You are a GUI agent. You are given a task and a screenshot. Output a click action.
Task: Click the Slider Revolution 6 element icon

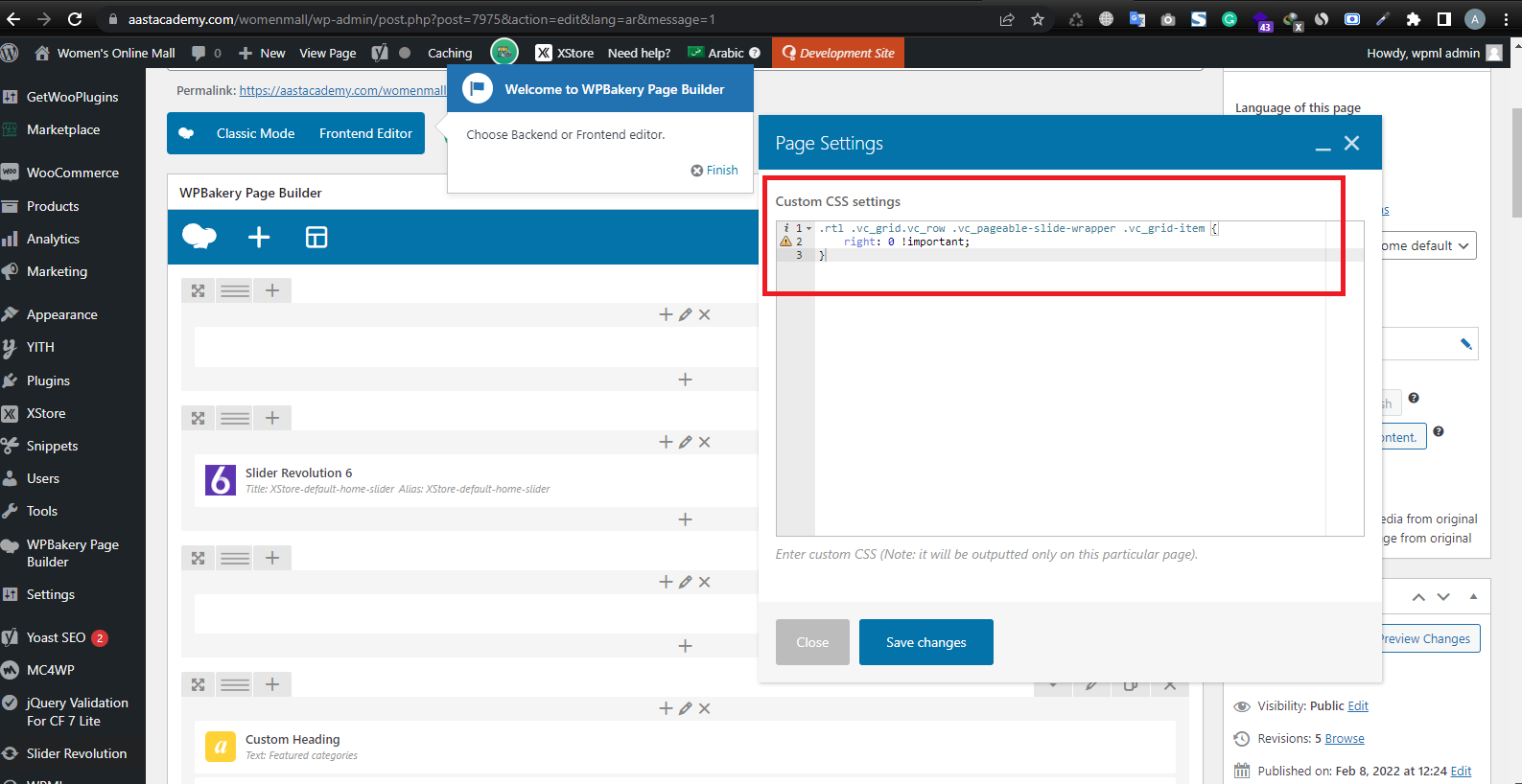coord(221,479)
